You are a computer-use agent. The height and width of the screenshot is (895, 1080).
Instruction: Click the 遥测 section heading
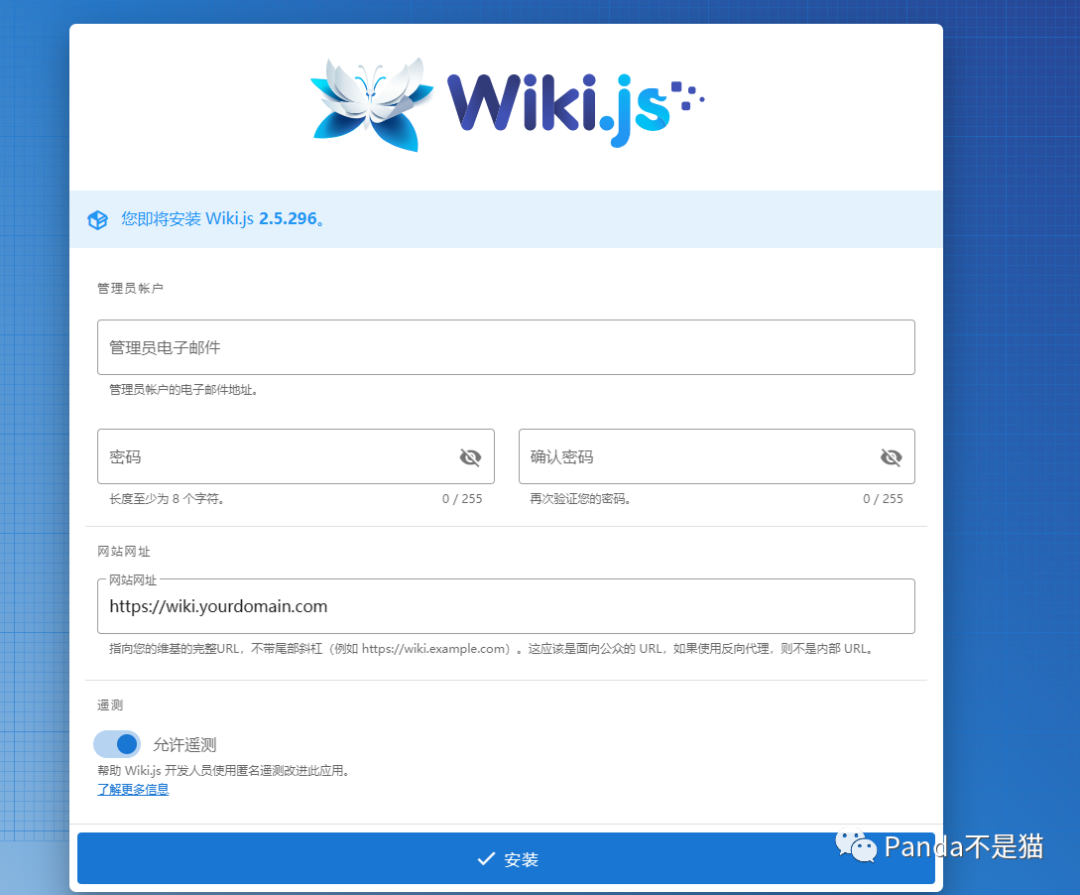tap(110, 705)
